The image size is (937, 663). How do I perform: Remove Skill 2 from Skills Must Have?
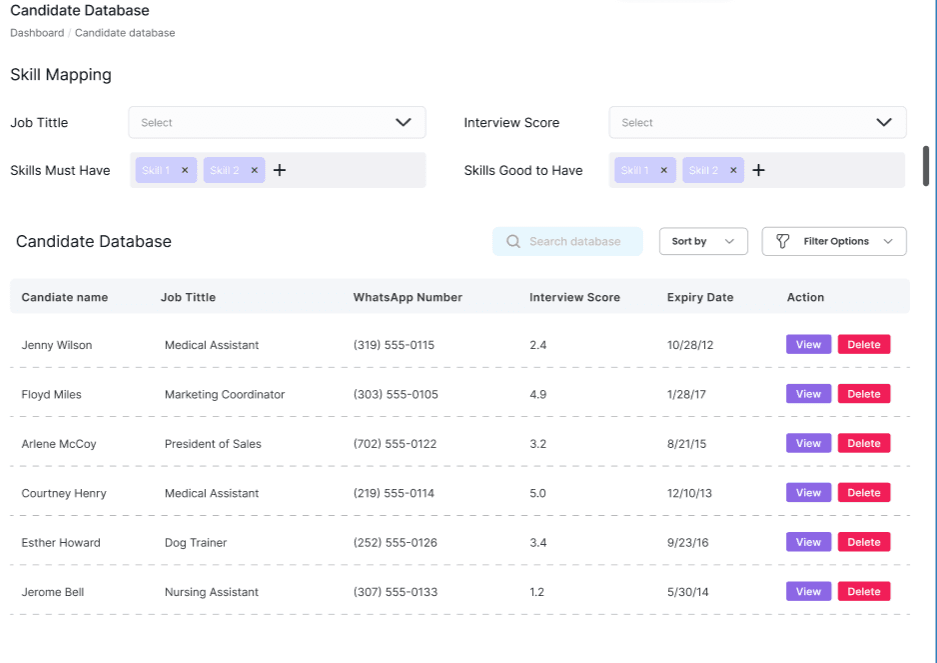[x=254, y=171]
